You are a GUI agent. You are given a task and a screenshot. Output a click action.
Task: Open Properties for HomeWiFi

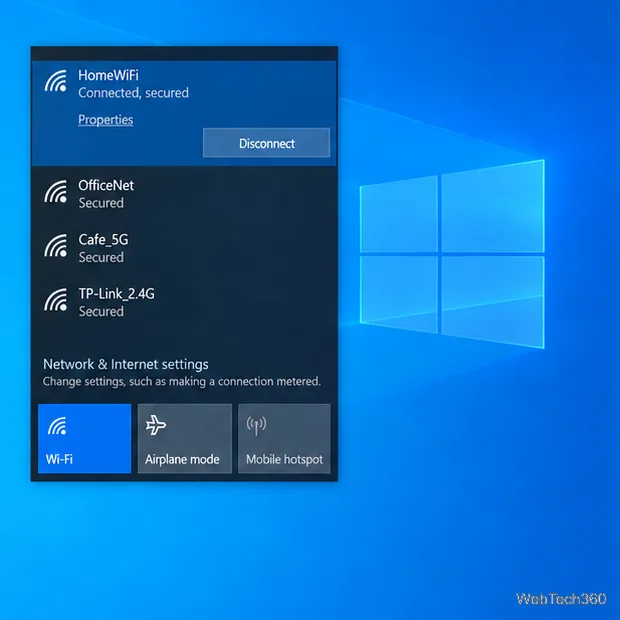pos(106,119)
